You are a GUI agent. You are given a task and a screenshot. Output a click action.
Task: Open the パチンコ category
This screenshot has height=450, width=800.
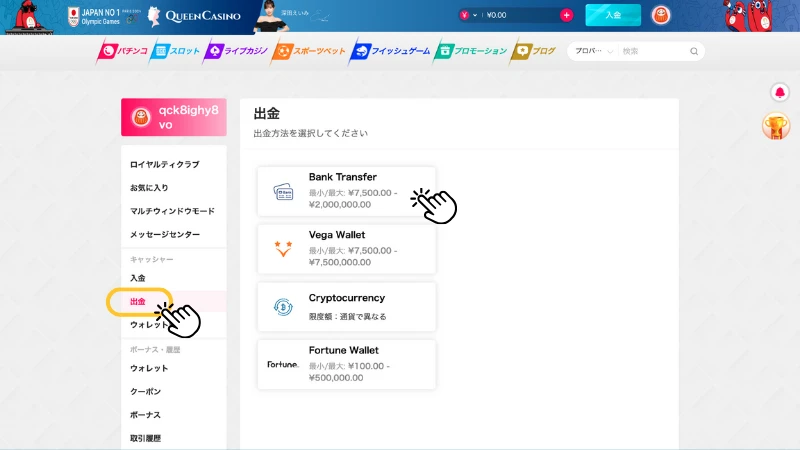(123, 51)
